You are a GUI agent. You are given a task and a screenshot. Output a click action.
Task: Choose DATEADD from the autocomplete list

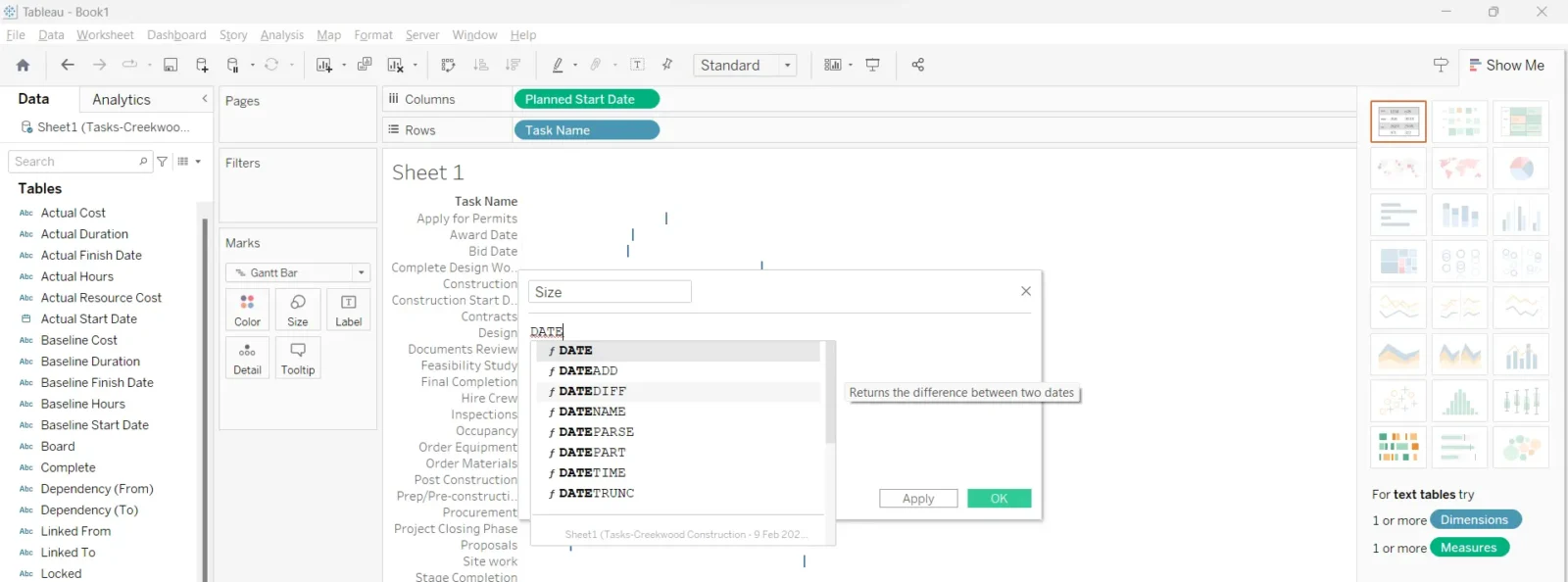click(678, 370)
